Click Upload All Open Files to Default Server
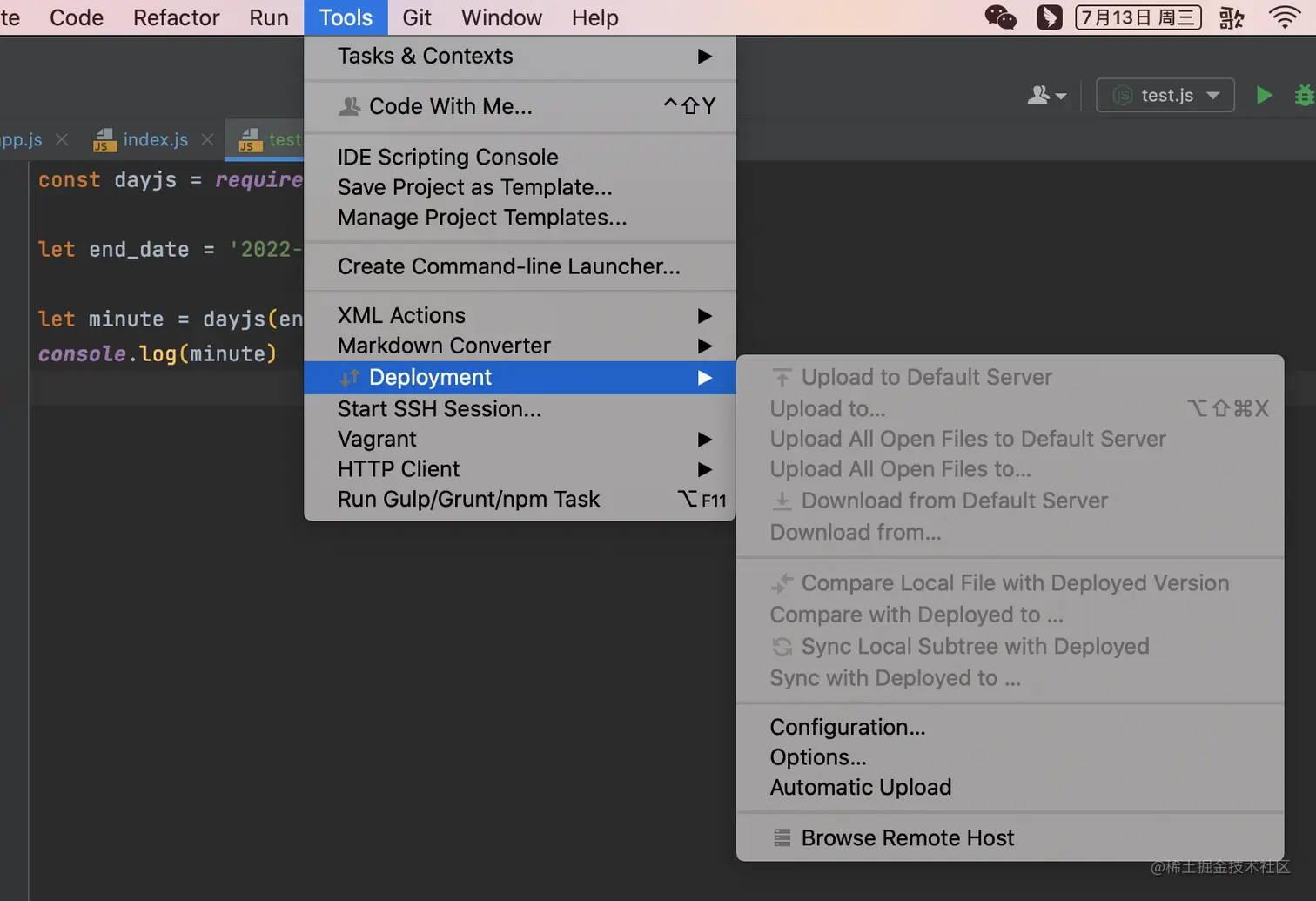Screen dimensions: 1316x901 (x=1010, y=439)
